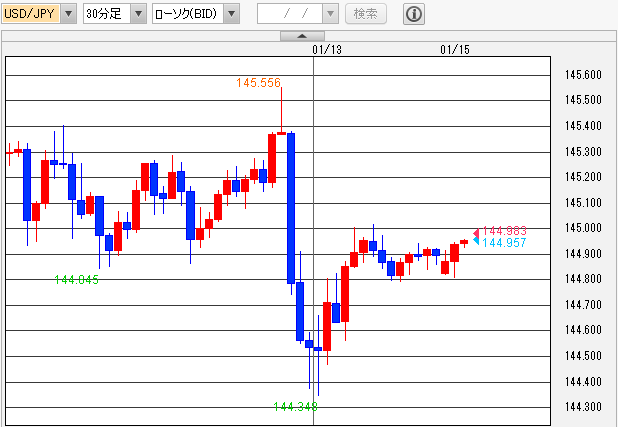
Task: Open the 30分足 timeframe dropdown
Action: pyautogui.click(x=115, y=14)
